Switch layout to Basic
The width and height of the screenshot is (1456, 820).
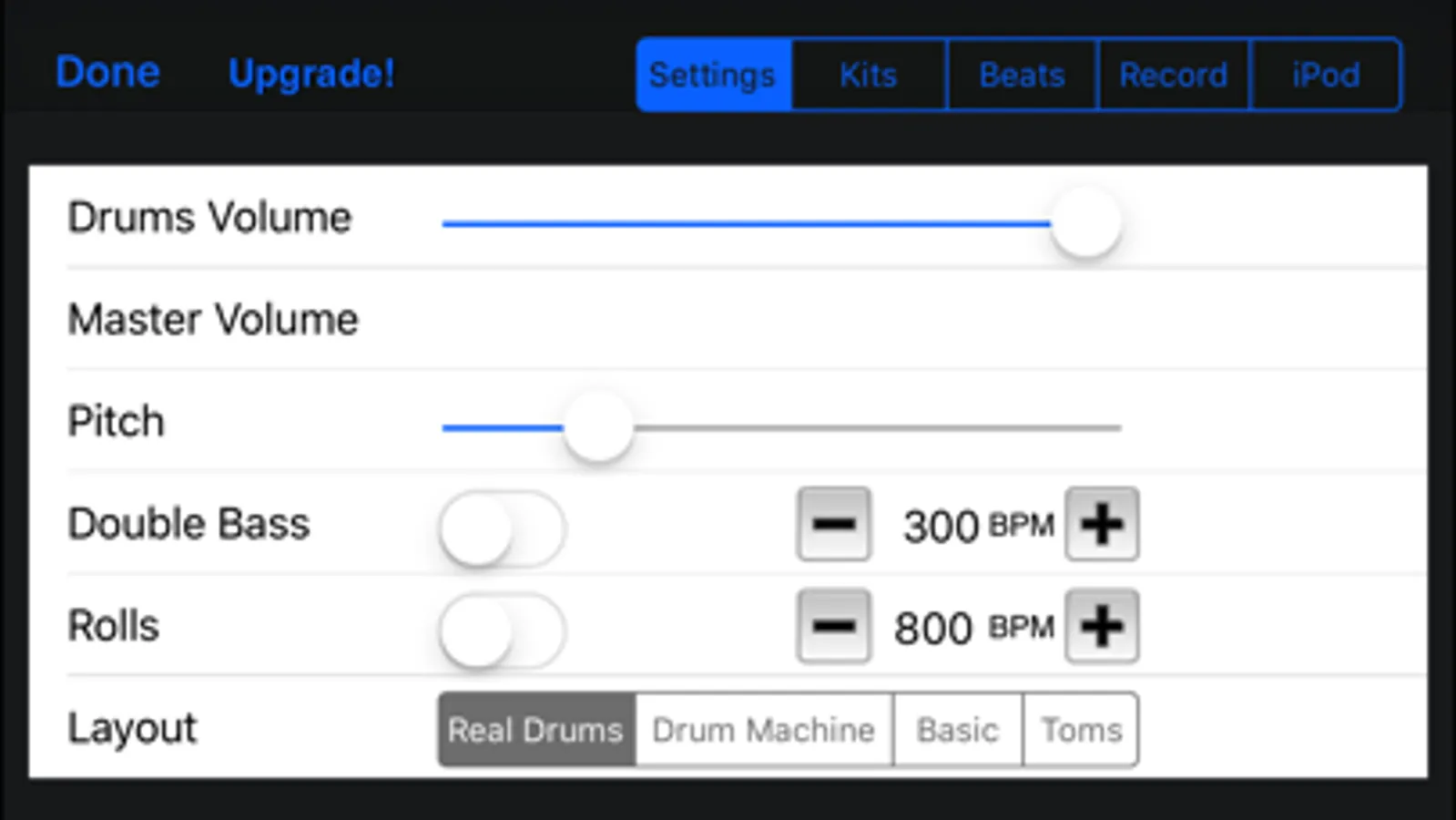[958, 730]
